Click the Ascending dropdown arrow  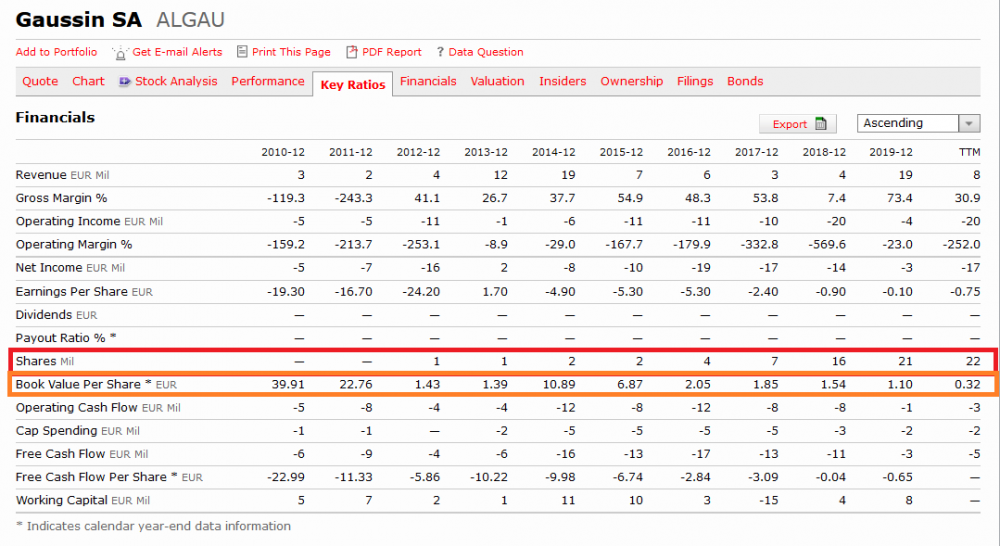969,123
